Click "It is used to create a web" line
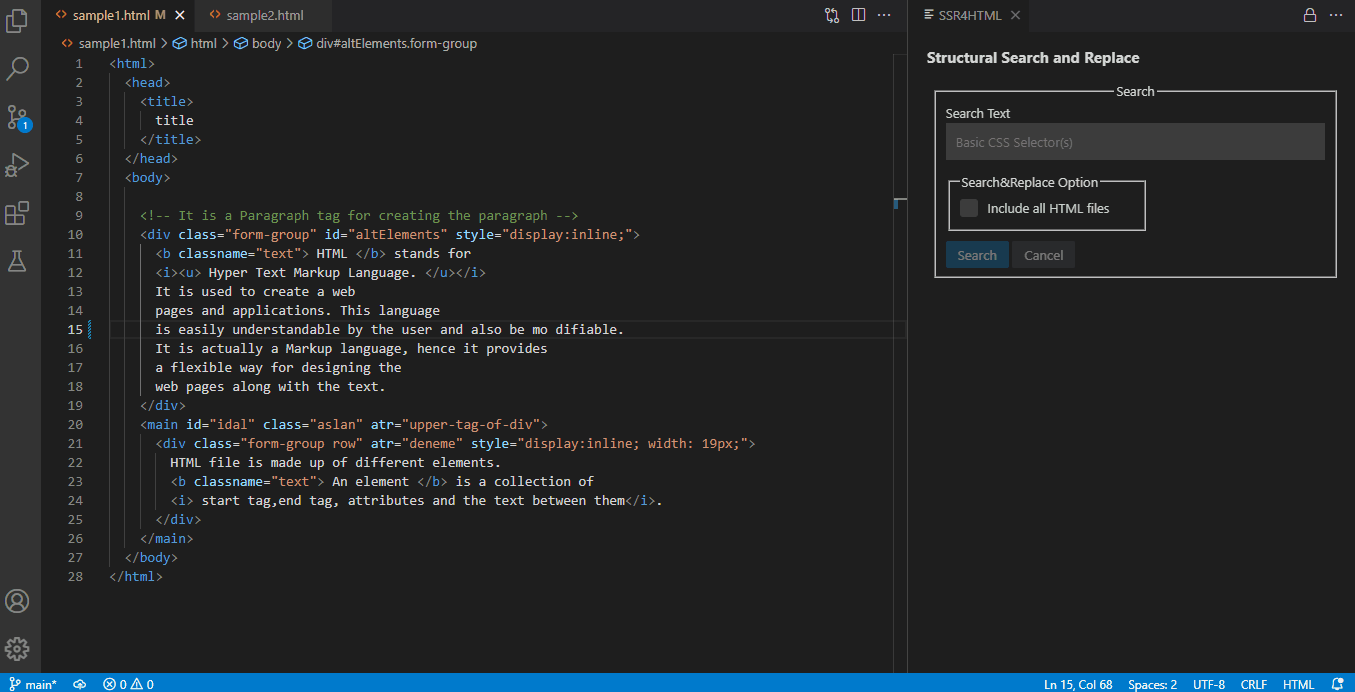Image resolution: width=1355 pixels, height=692 pixels. 255,291
